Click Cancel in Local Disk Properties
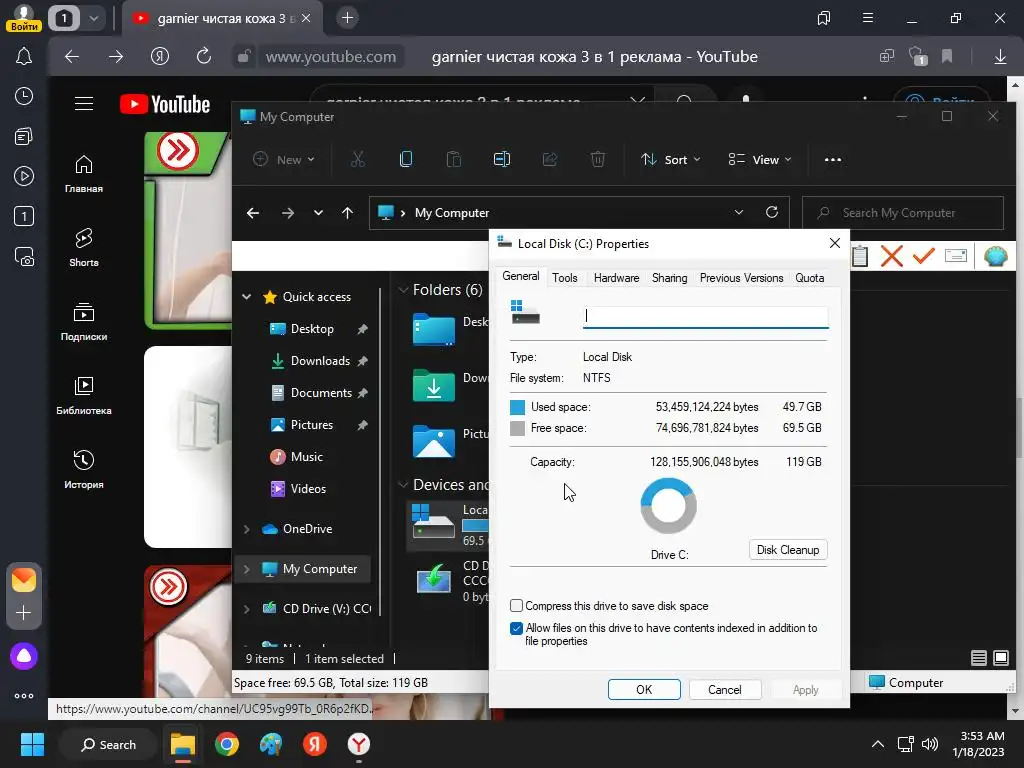This screenshot has height=768, width=1024. tap(724, 690)
